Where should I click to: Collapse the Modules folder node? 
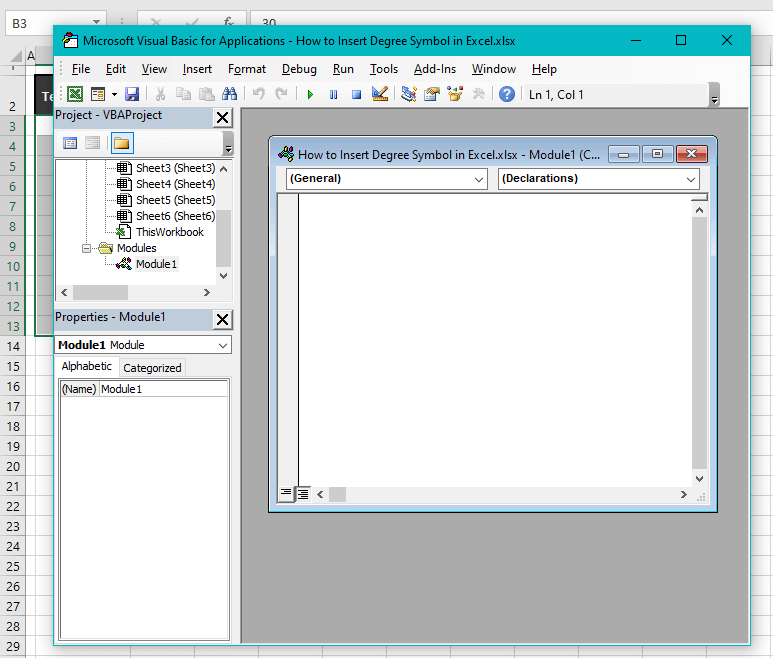pos(86,248)
